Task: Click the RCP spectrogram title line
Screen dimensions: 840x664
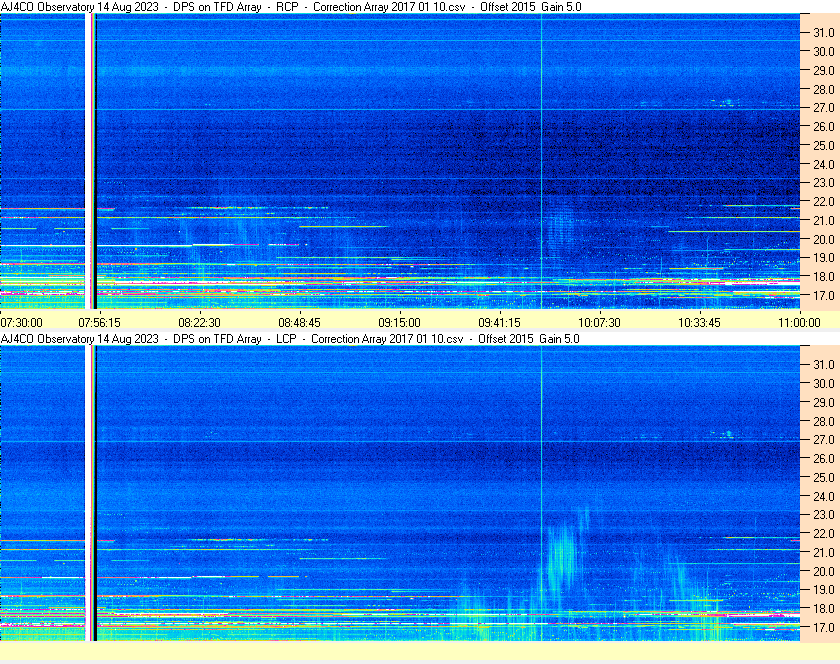Action: (291, 7)
